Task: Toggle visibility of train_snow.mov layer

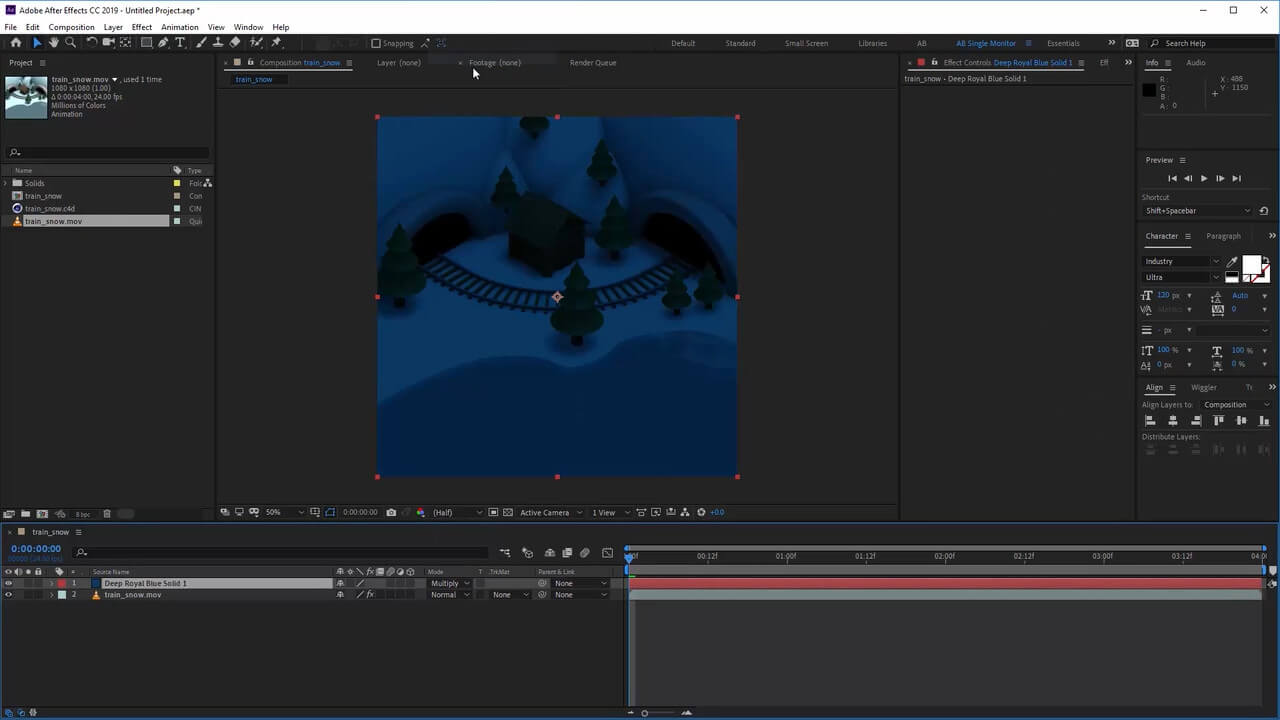Action: [x=8, y=595]
